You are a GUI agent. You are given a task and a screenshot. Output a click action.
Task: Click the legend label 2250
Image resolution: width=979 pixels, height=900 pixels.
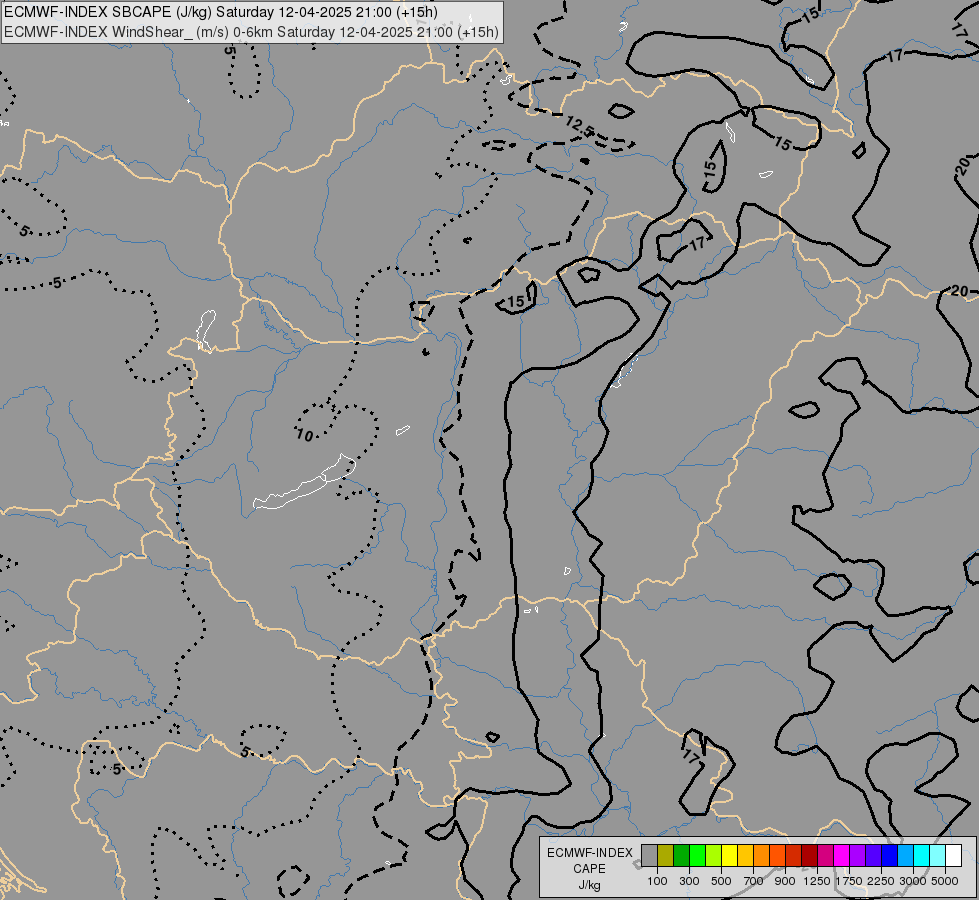click(x=880, y=881)
